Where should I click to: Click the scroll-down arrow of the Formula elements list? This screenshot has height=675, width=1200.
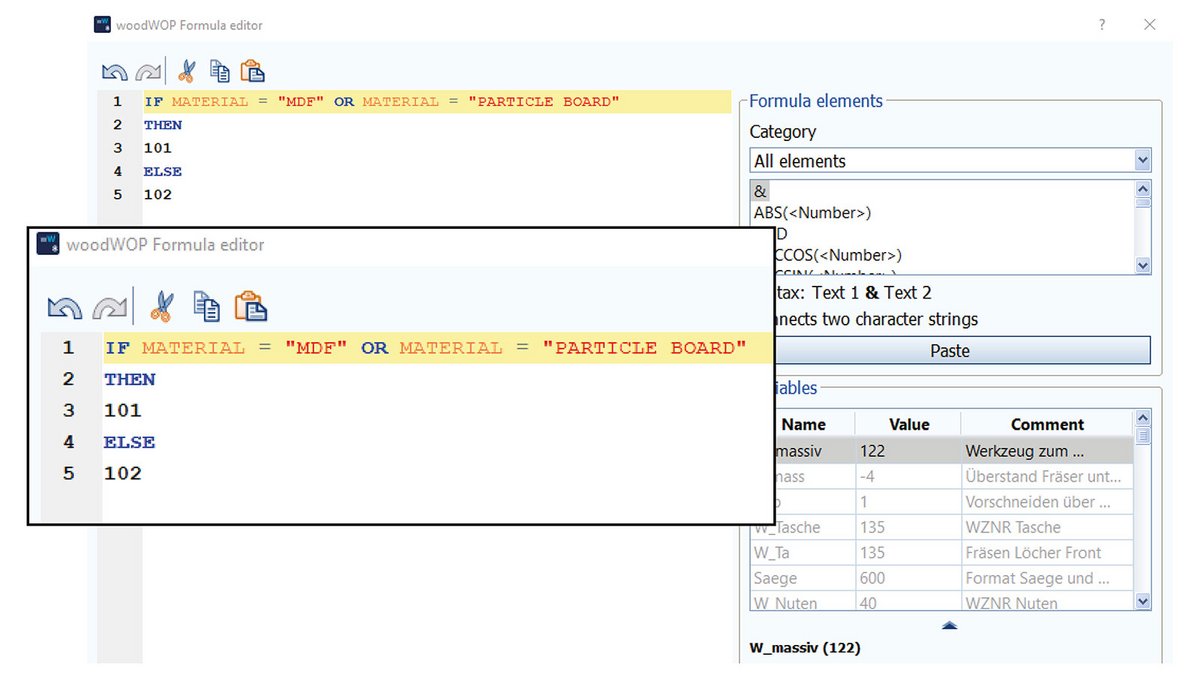coord(1141,265)
